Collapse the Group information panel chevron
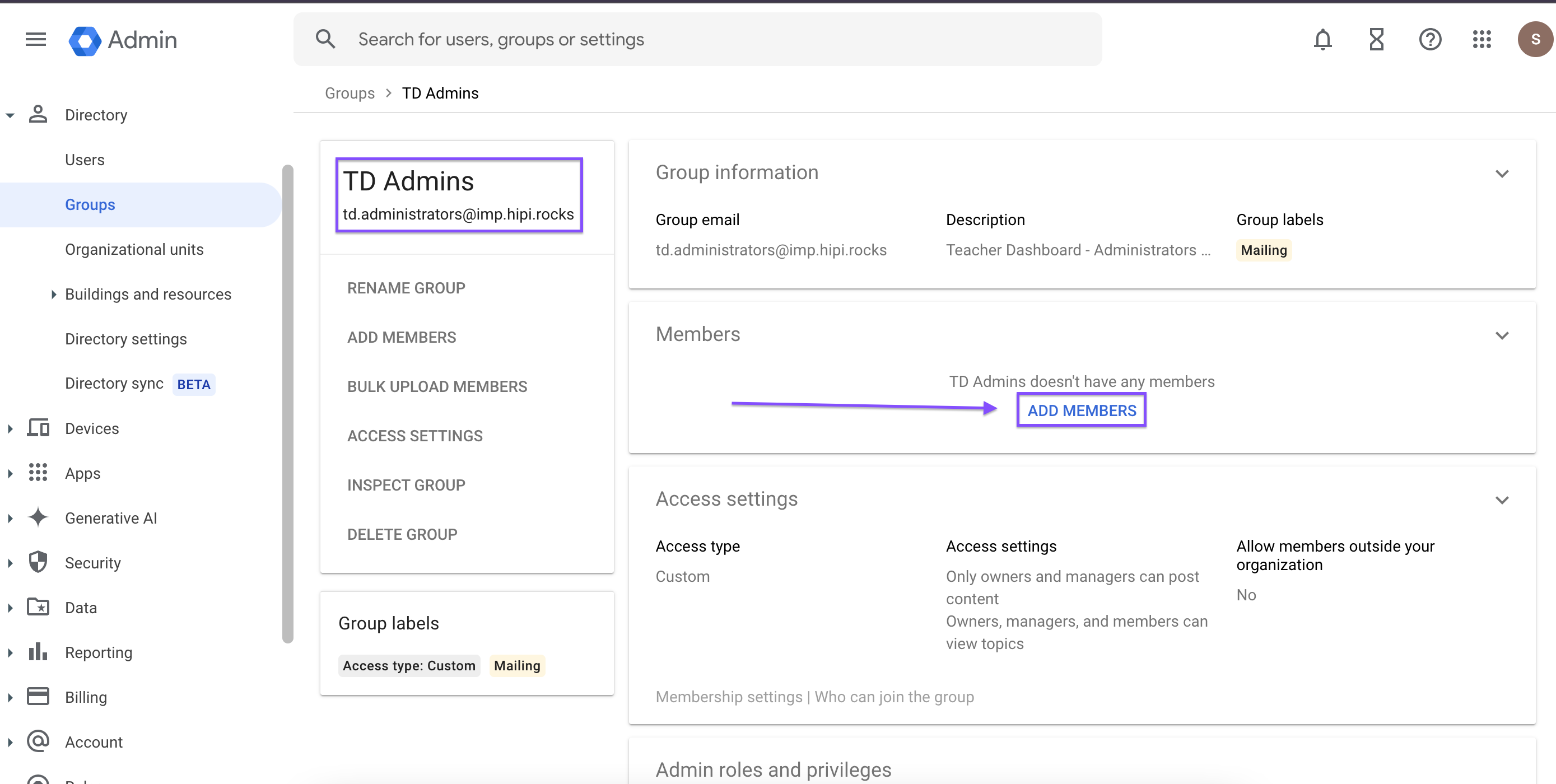The image size is (1556, 784). tap(1502, 174)
